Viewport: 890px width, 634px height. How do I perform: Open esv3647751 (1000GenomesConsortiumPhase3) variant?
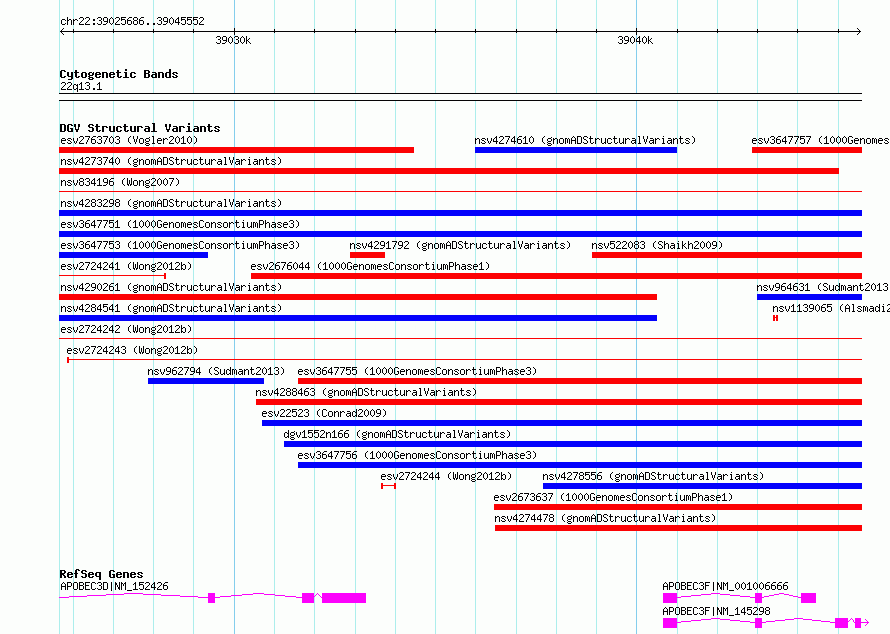point(180,224)
